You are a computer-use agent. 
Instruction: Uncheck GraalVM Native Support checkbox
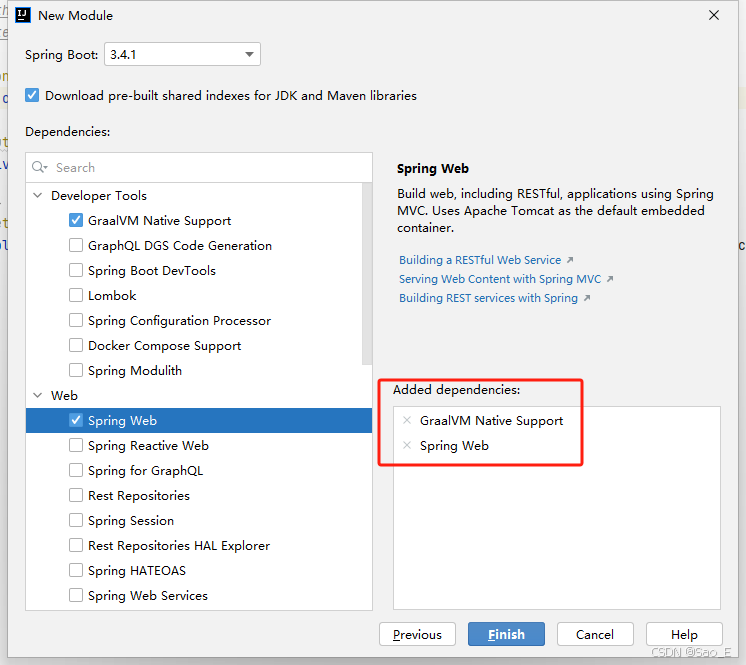coord(76,220)
